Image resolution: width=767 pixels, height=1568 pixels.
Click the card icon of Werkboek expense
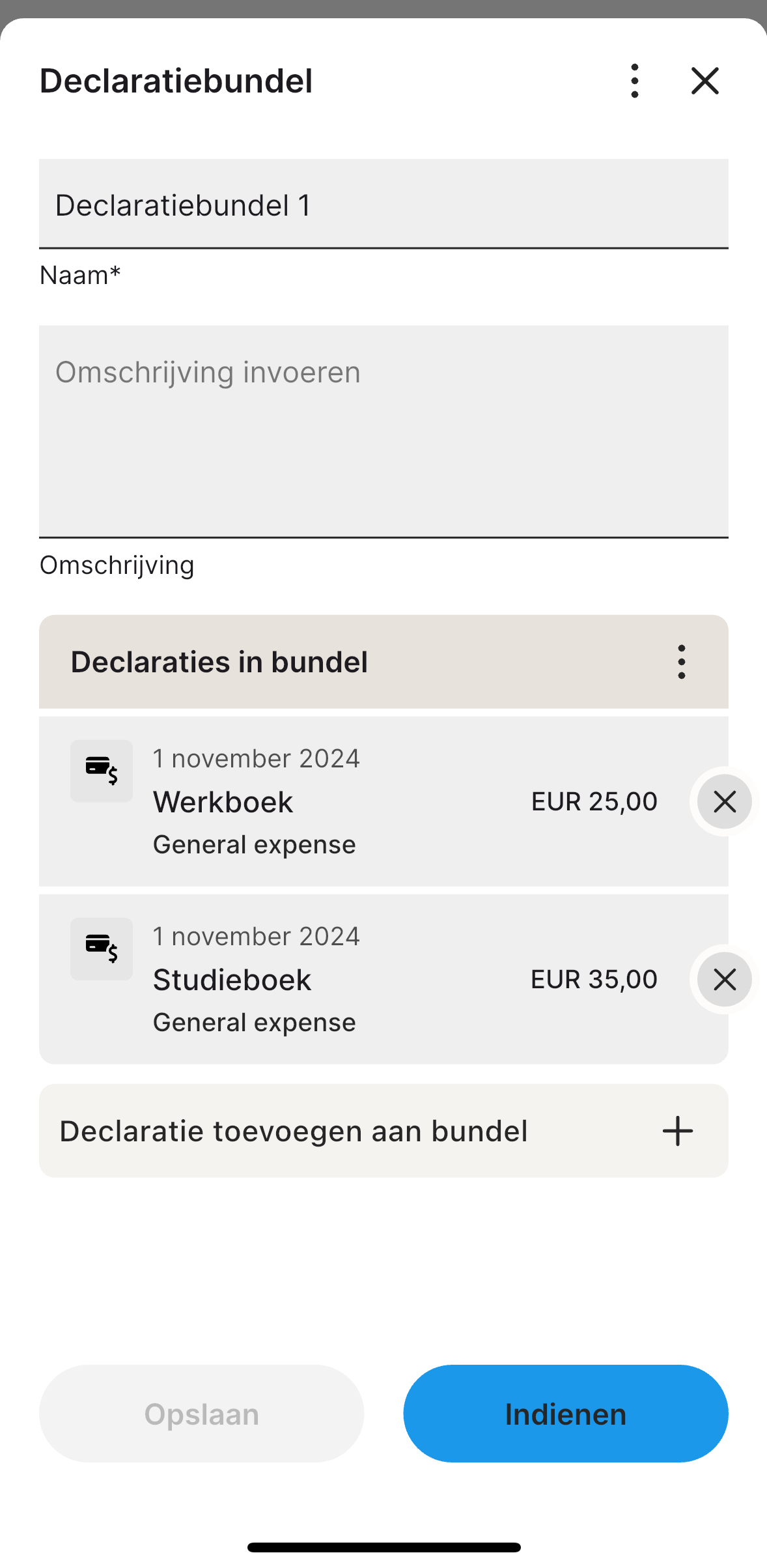pyautogui.click(x=102, y=771)
